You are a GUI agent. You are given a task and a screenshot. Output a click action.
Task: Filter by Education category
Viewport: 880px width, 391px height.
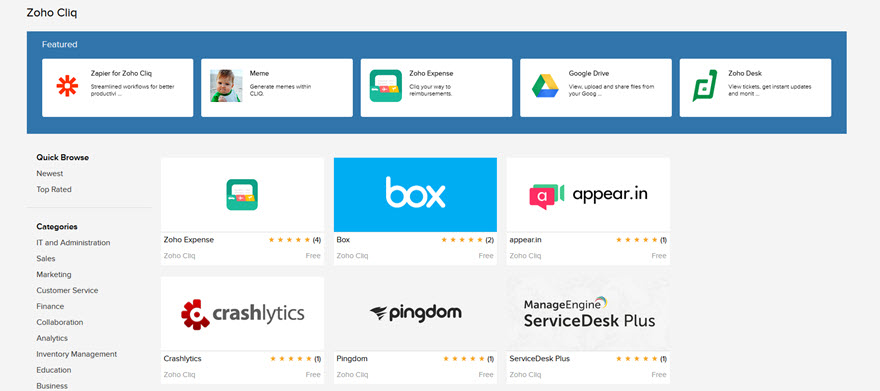pyautogui.click(x=54, y=370)
